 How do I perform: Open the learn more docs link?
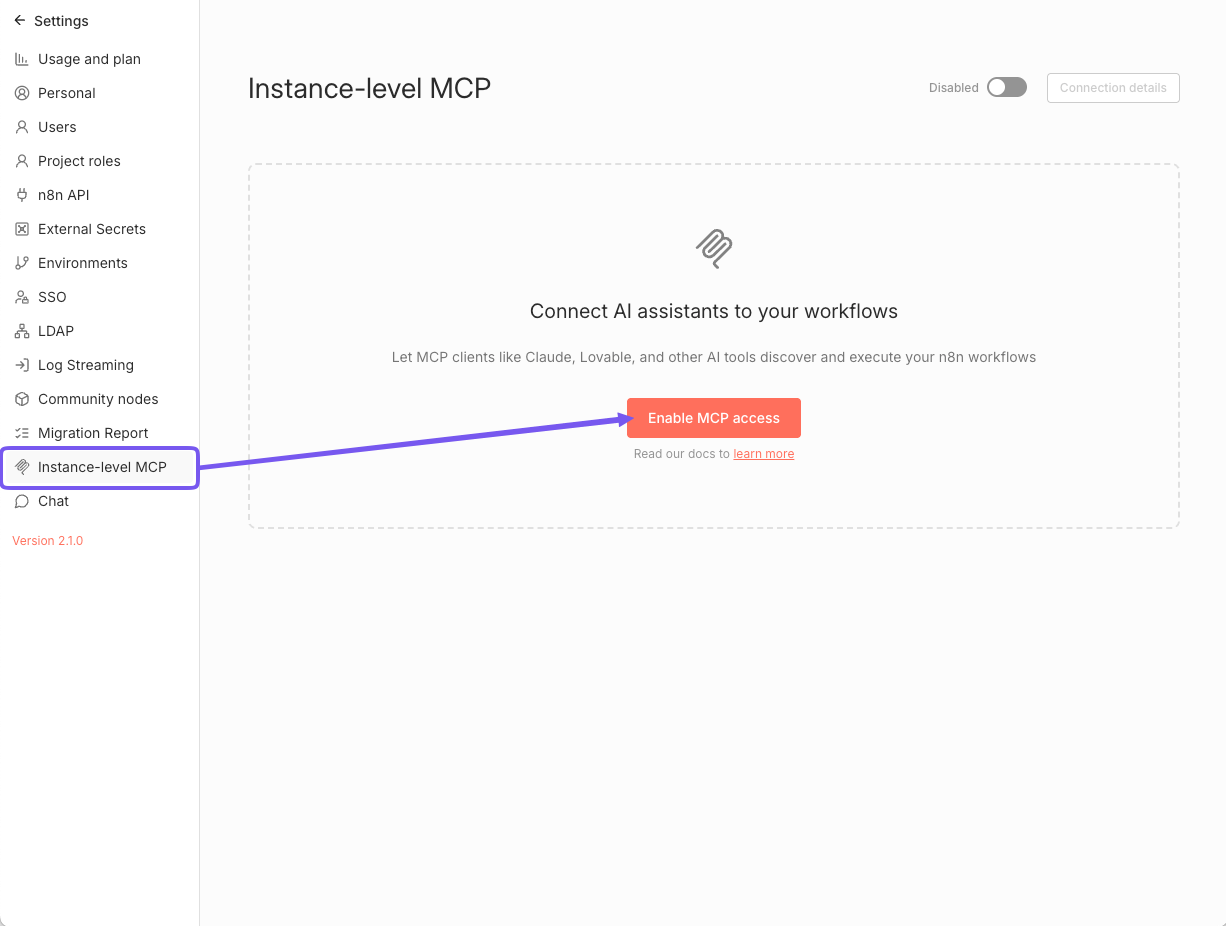tap(763, 453)
